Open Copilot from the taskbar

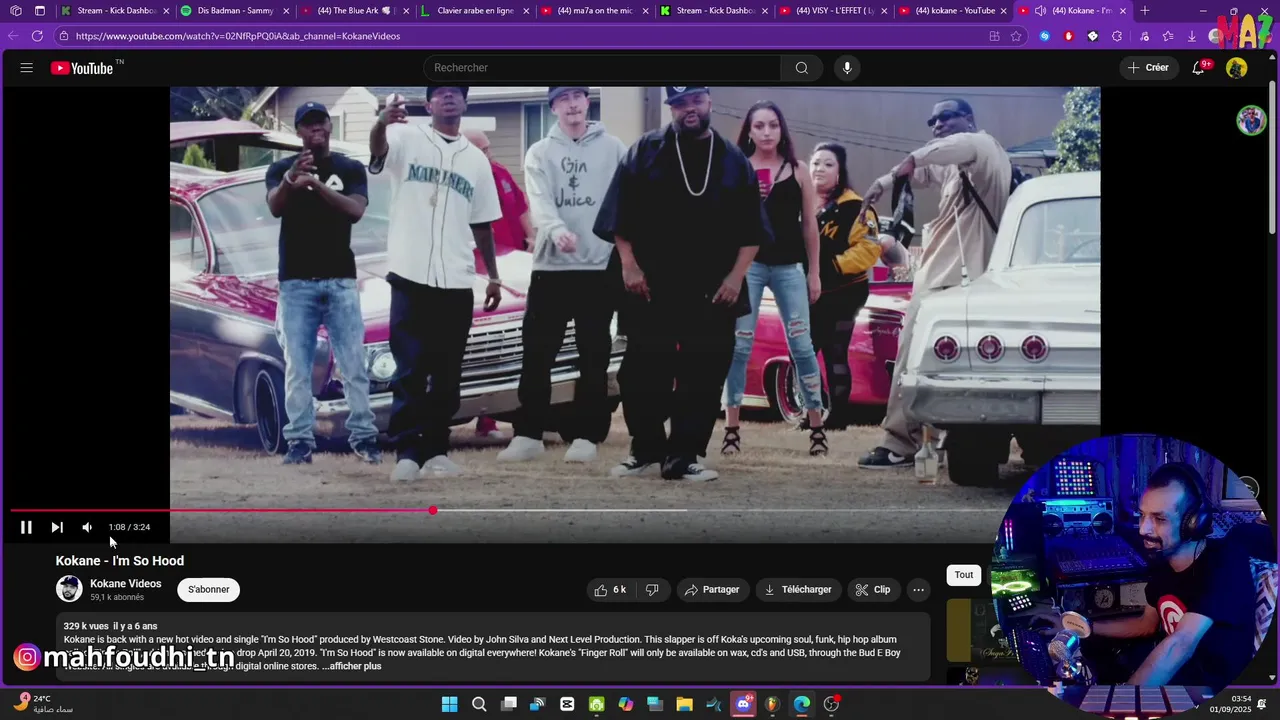[x=626, y=704]
